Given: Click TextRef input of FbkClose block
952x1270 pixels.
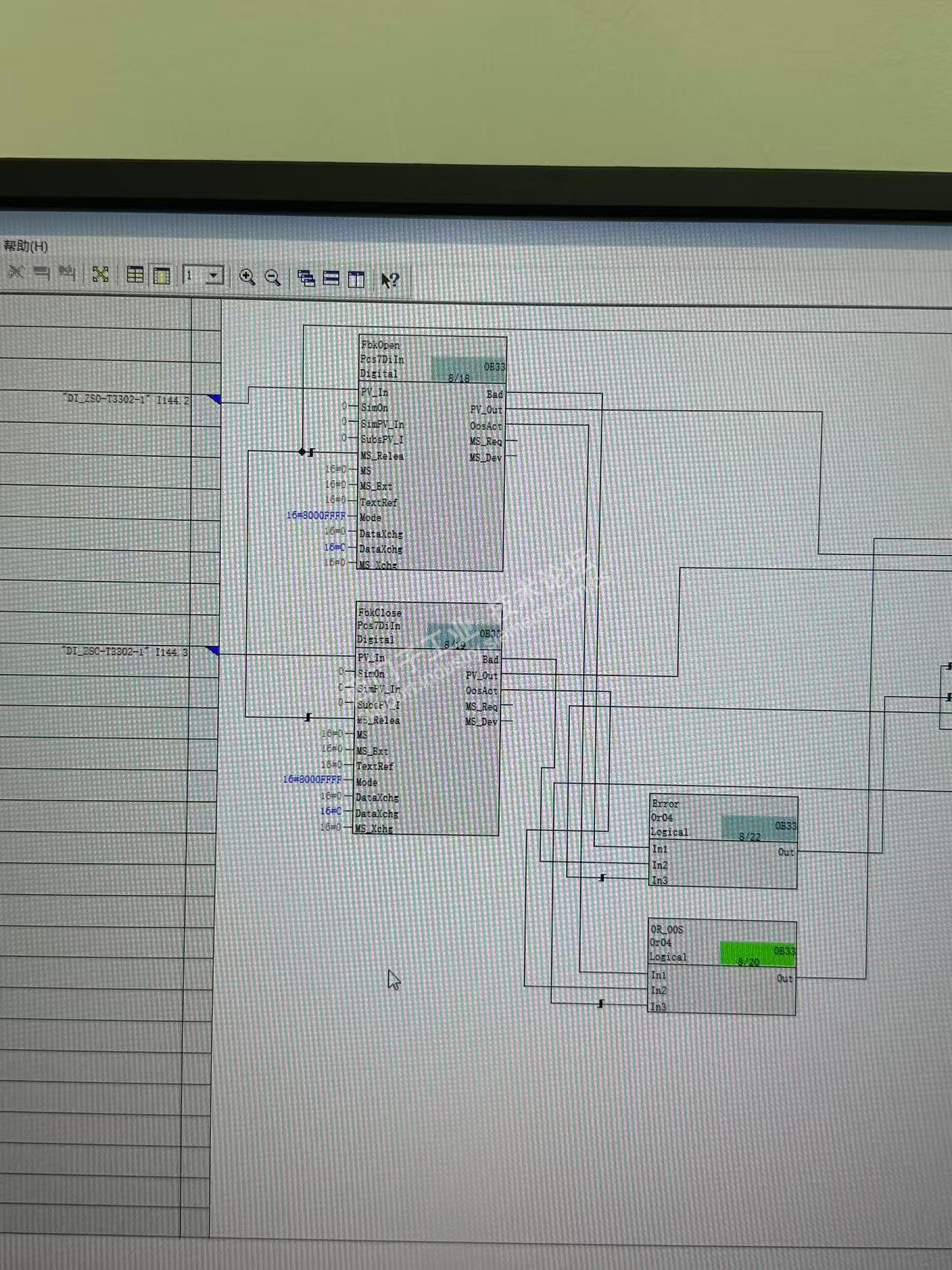Looking at the screenshot, I should coord(375,766).
